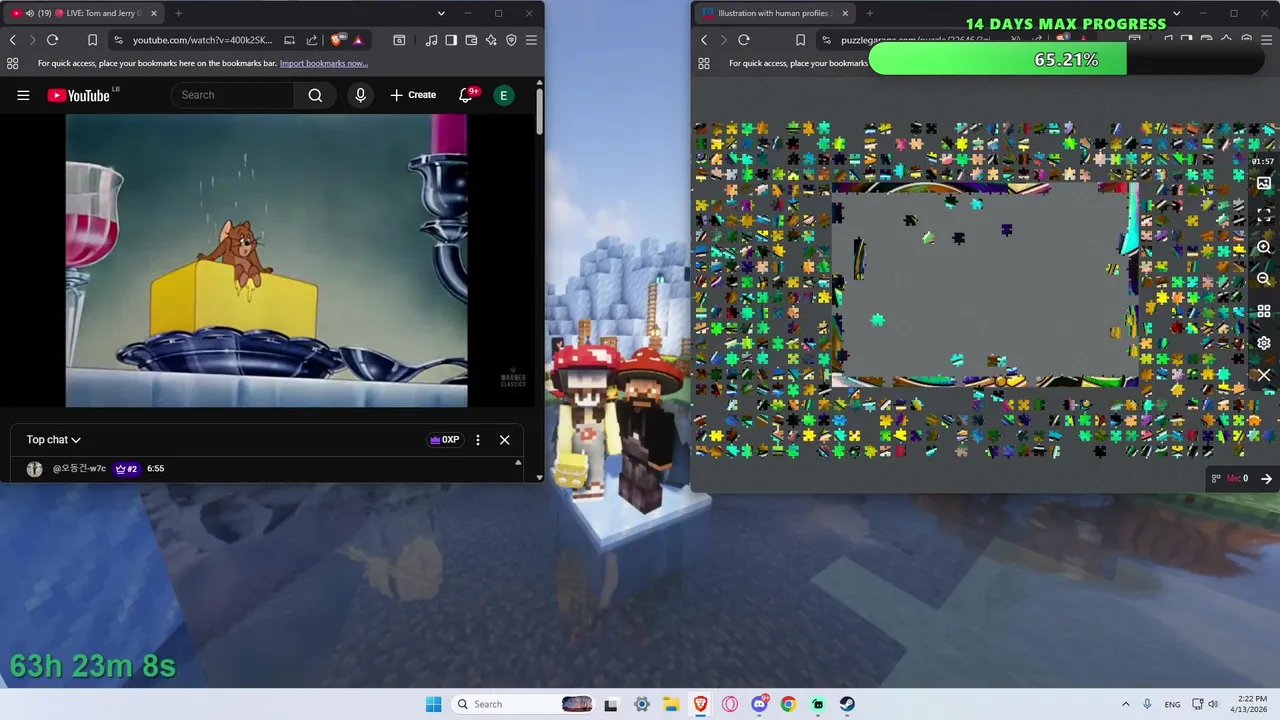Open puzzle settings gear
Viewport: 1280px width, 720px height.
point(1264,343)
